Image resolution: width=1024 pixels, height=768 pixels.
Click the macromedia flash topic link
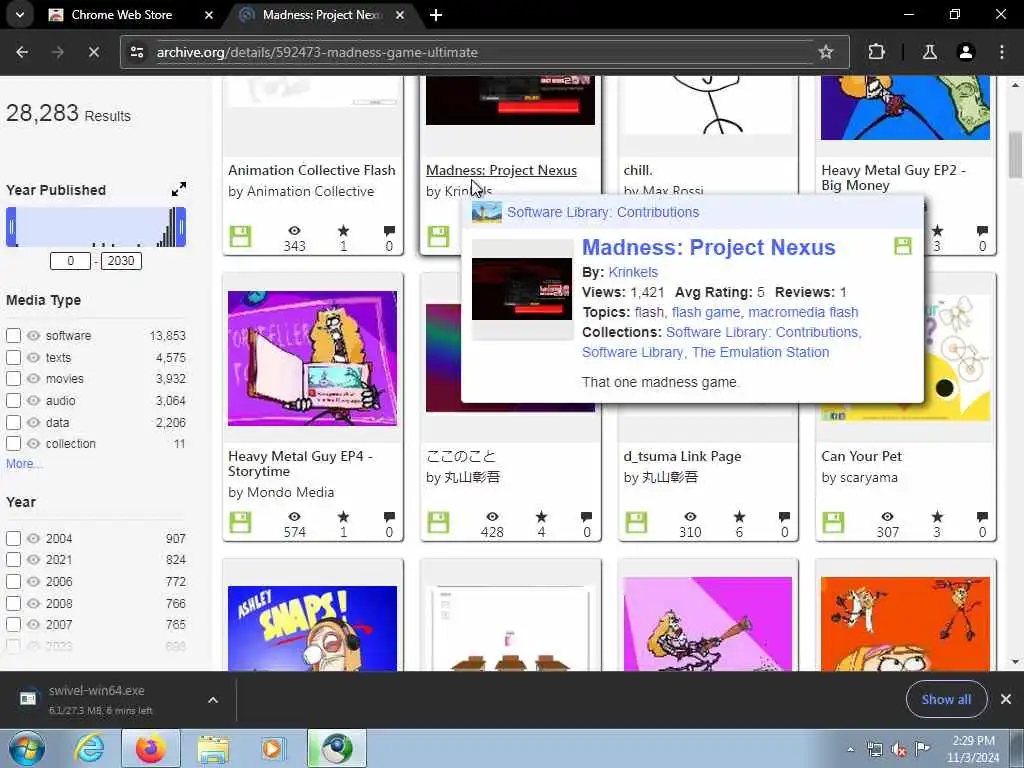tap(803, 312)
